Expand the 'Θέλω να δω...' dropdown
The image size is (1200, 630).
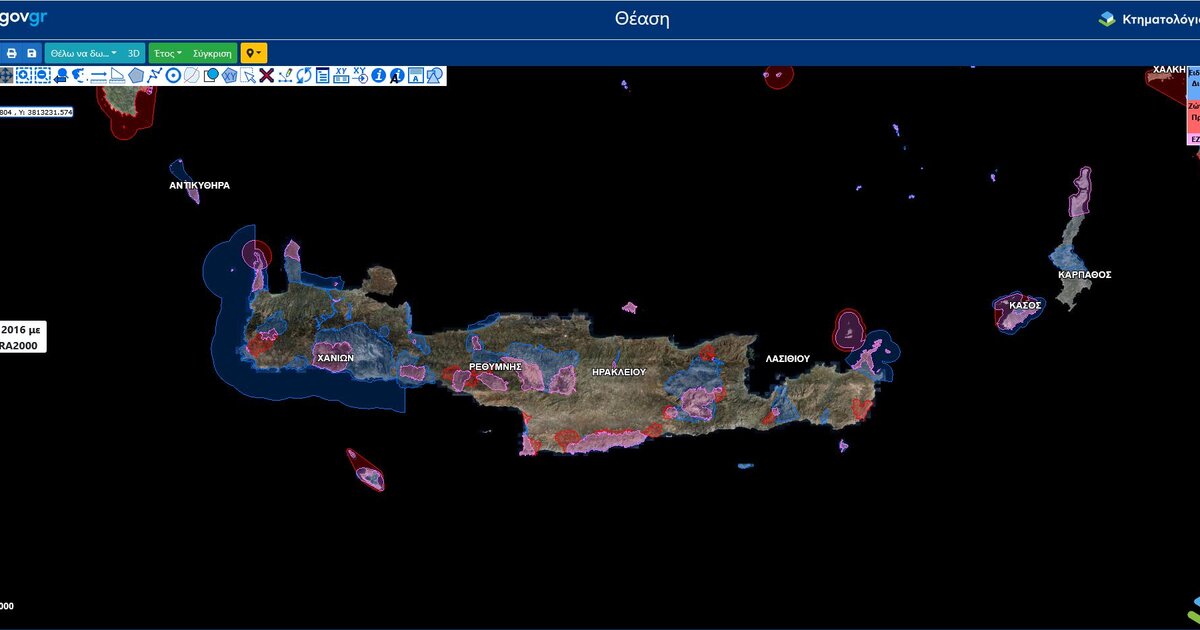click(84, 53)
